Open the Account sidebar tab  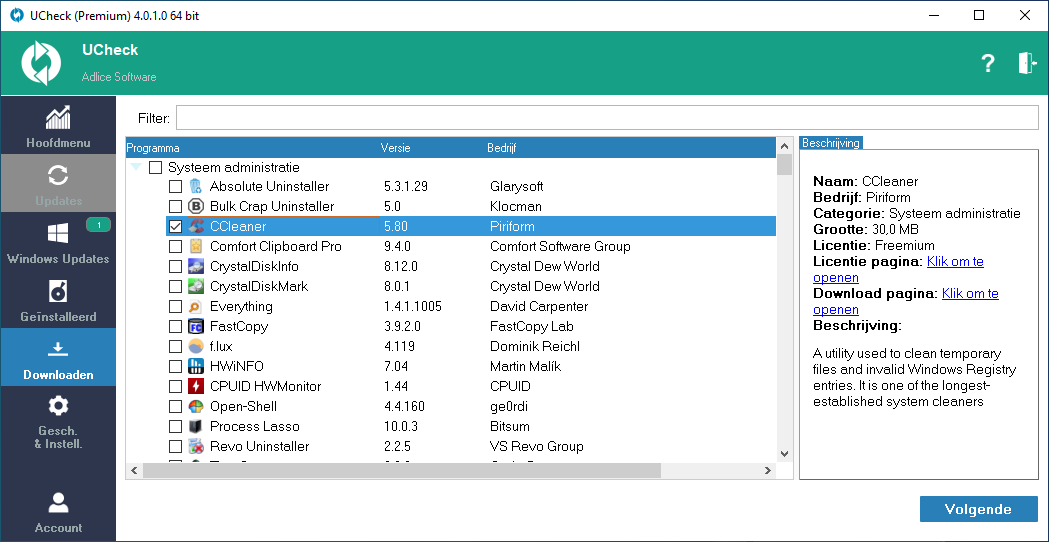pyautogui.click(x=58, y=512)
